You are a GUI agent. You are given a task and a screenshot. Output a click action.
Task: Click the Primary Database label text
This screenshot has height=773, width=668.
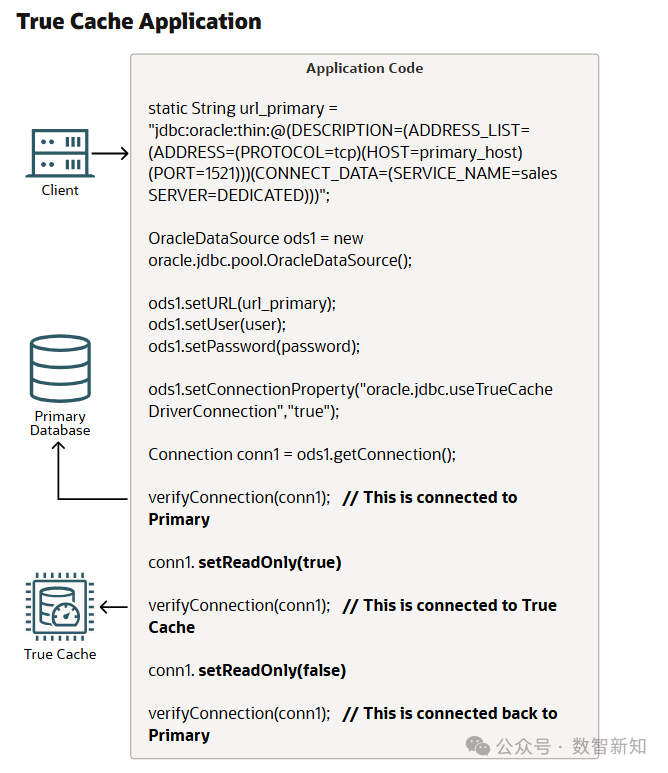60,423
